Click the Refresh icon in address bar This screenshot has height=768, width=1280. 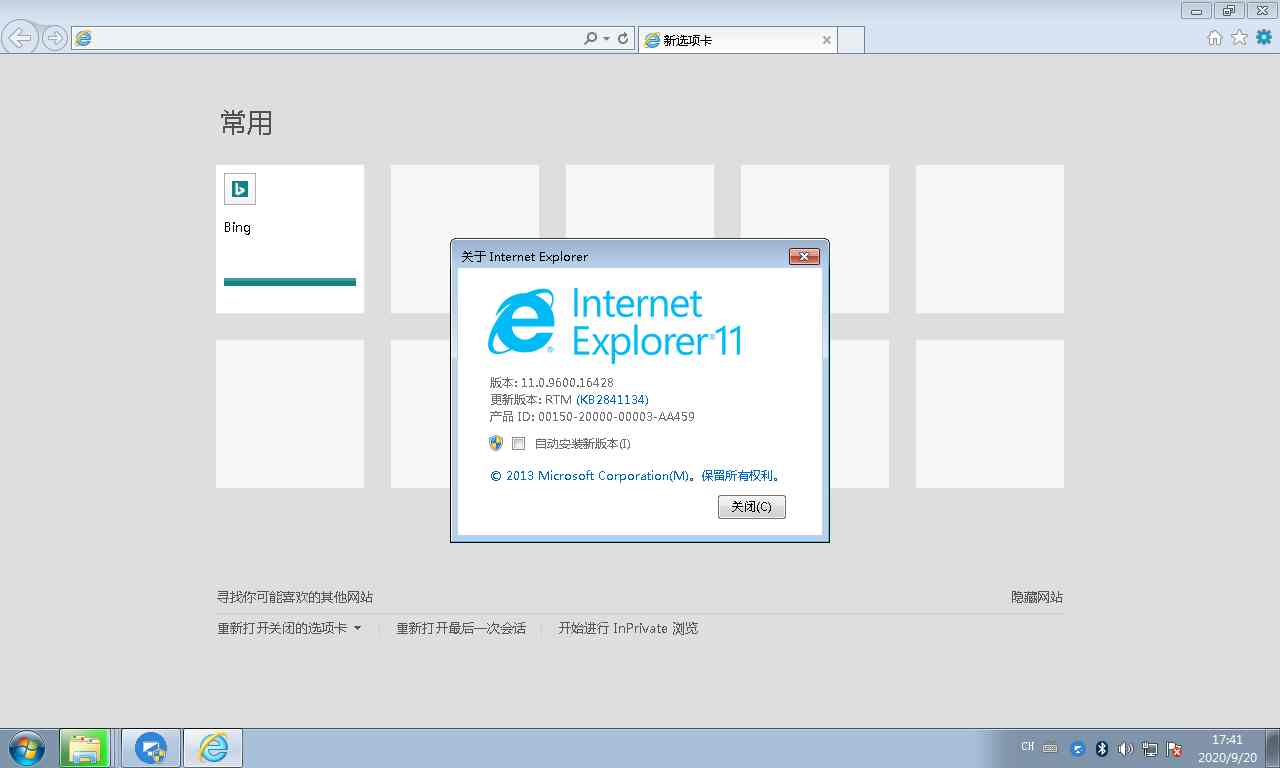click(623, 38)
